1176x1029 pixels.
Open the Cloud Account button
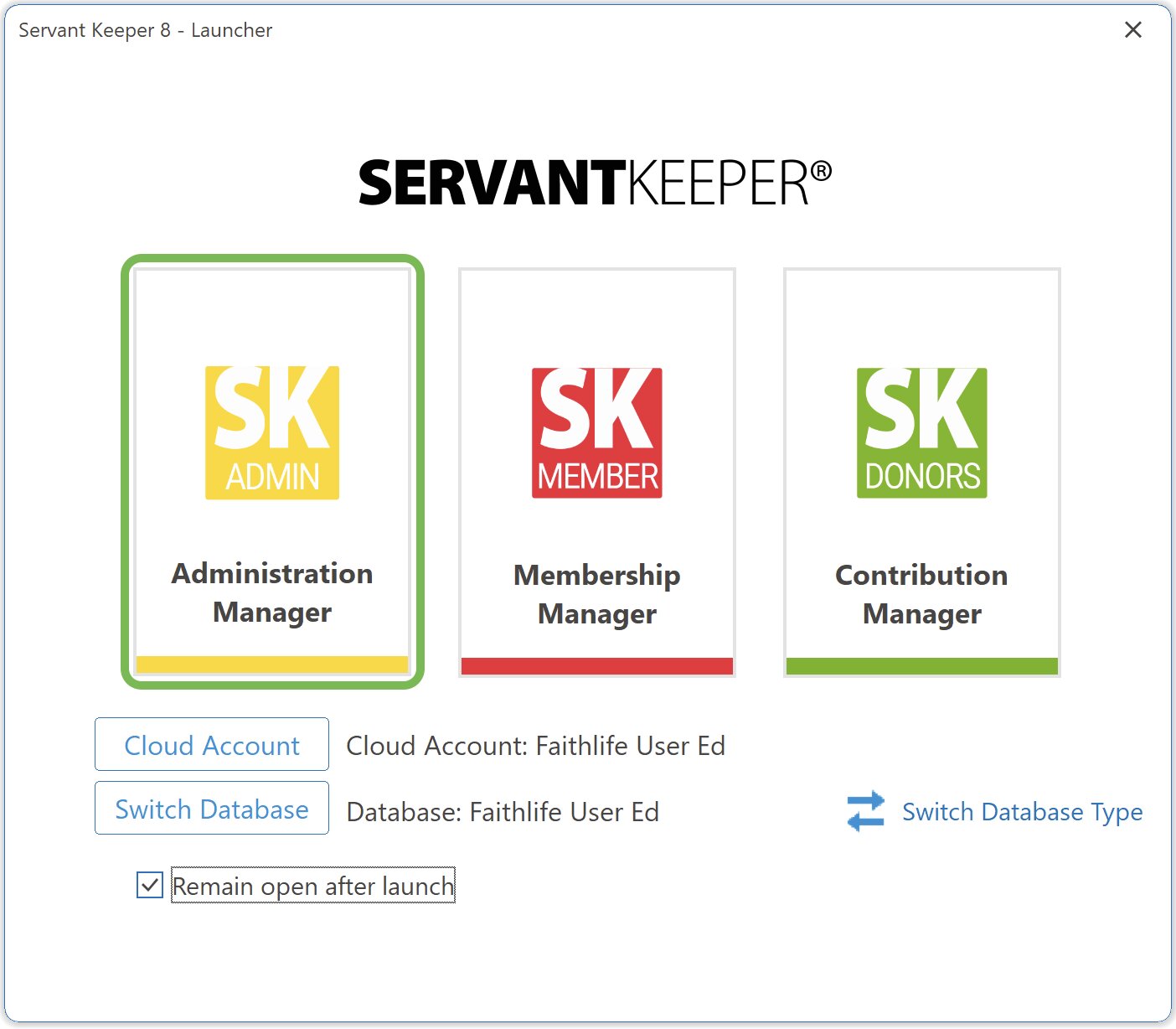(x=212, y=744)
